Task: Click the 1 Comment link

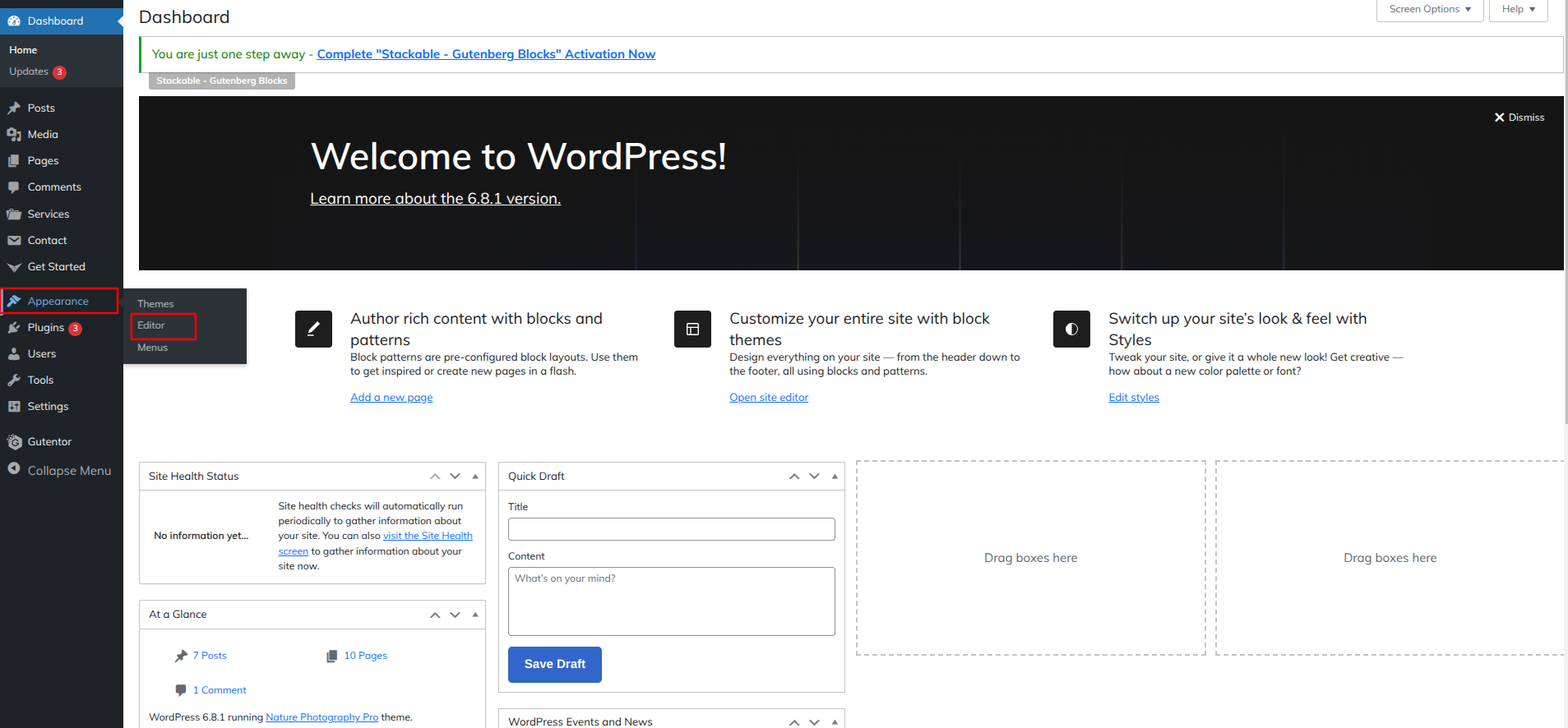Action: pyautogui.click(x=220, y=690)
